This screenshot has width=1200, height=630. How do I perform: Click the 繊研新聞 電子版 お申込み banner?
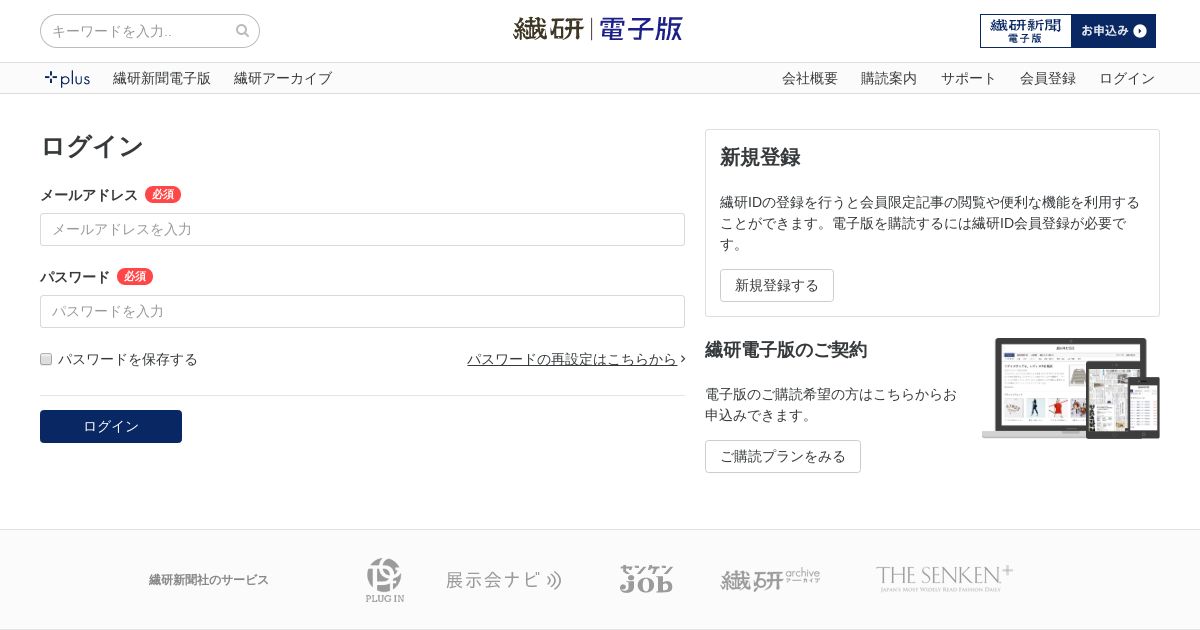(x=1068, y=31)
